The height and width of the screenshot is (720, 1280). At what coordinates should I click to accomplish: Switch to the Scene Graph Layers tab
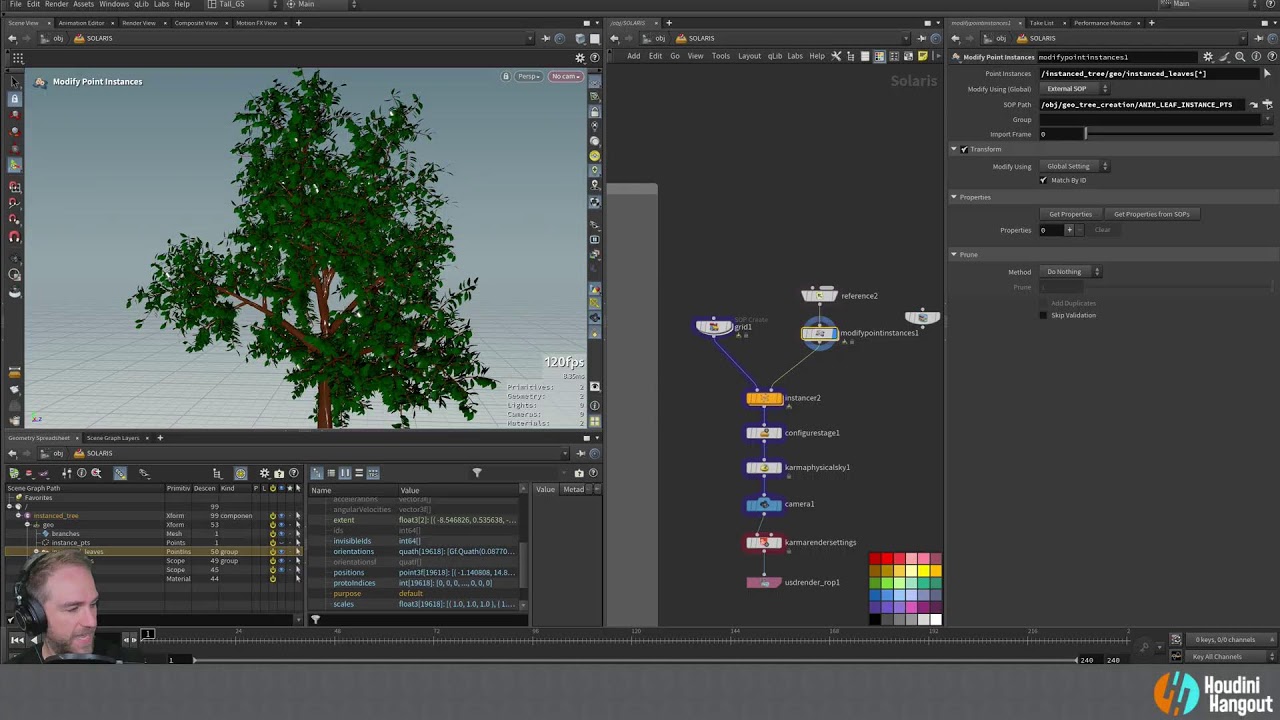tap(113, 438)
